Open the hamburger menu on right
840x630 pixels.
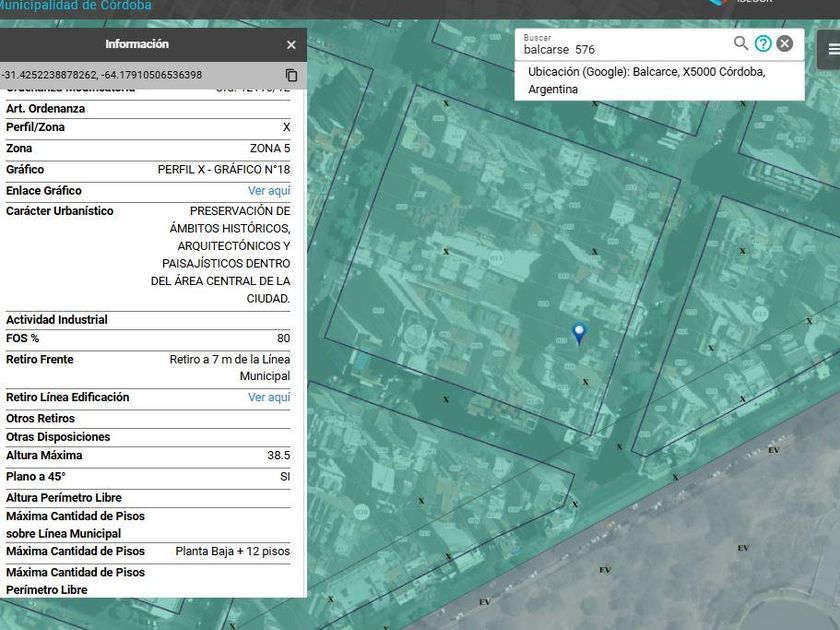tap(833, 49)
